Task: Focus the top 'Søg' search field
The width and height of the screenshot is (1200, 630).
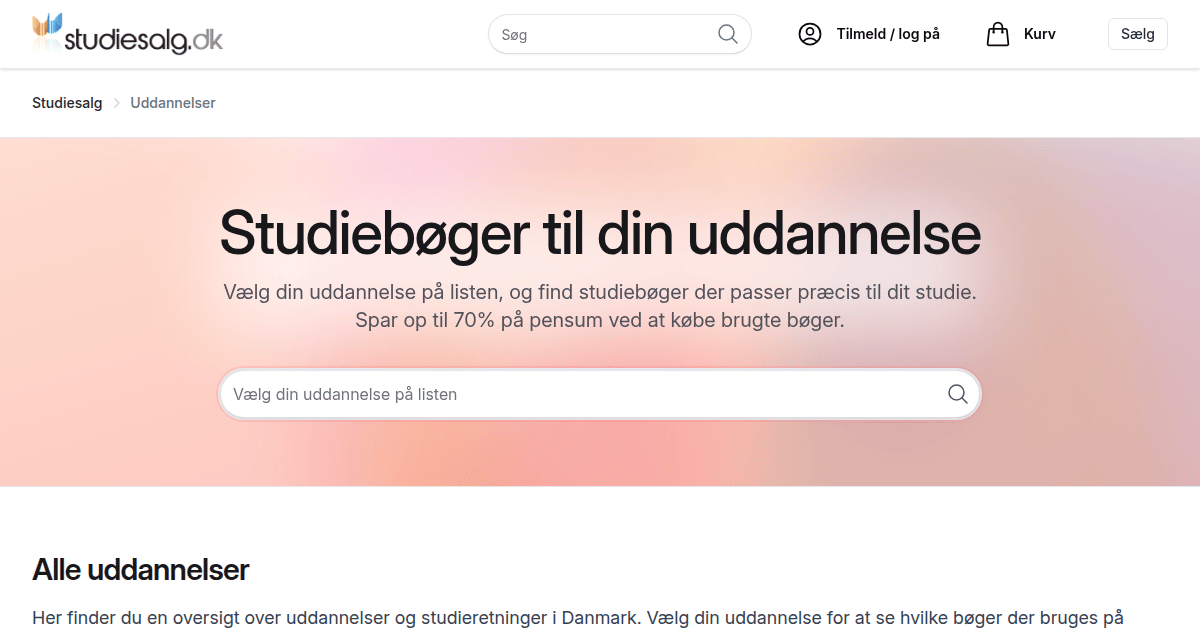Action: click(605, 34)
